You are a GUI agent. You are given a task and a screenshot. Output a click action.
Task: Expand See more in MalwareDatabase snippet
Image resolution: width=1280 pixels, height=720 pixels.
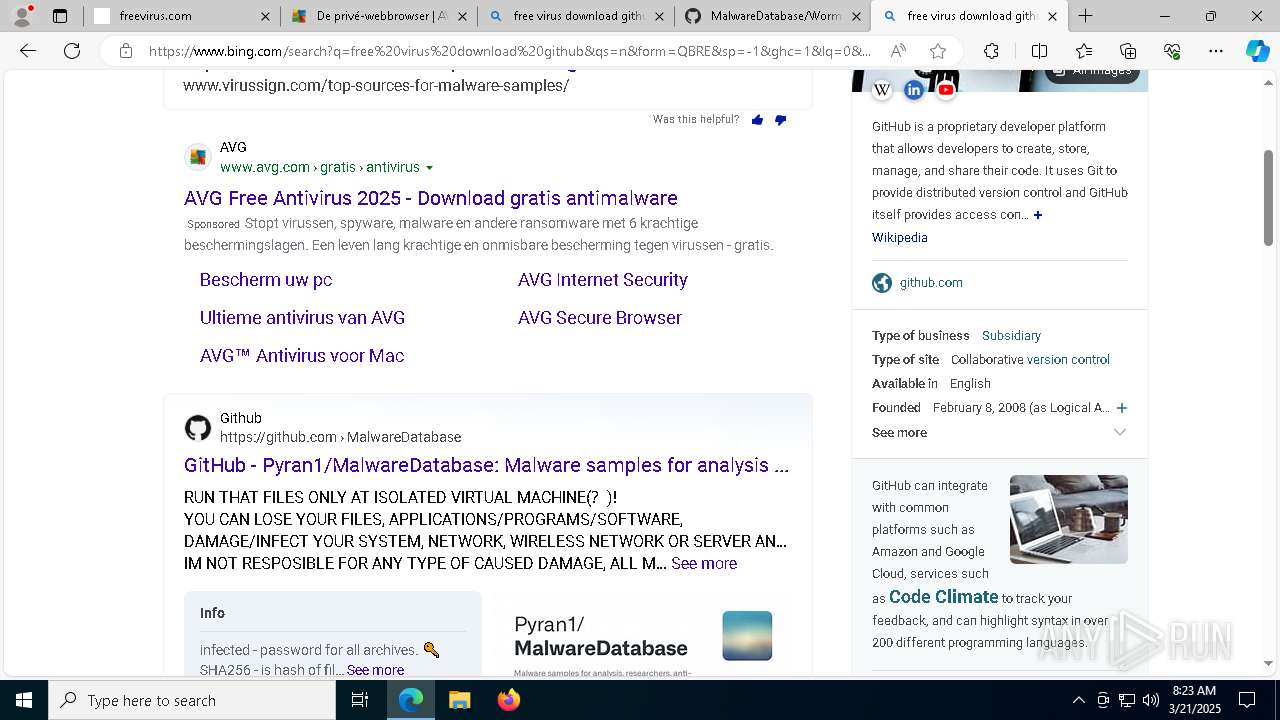pos(704,564)
